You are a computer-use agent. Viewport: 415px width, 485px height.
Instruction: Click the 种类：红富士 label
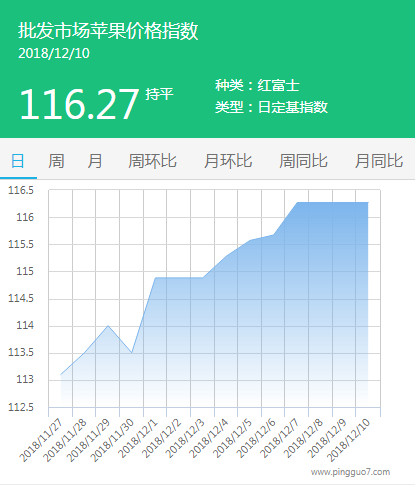(x=257, y=85)
